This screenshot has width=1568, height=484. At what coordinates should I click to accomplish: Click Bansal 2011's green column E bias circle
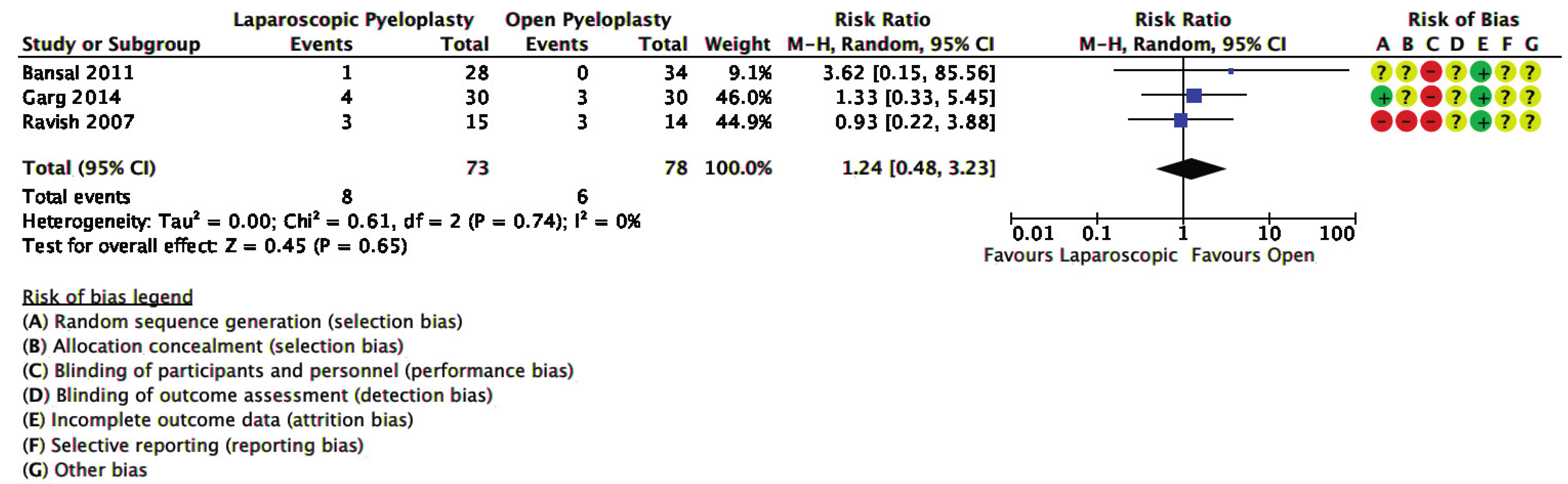[x=1481, y=72]
